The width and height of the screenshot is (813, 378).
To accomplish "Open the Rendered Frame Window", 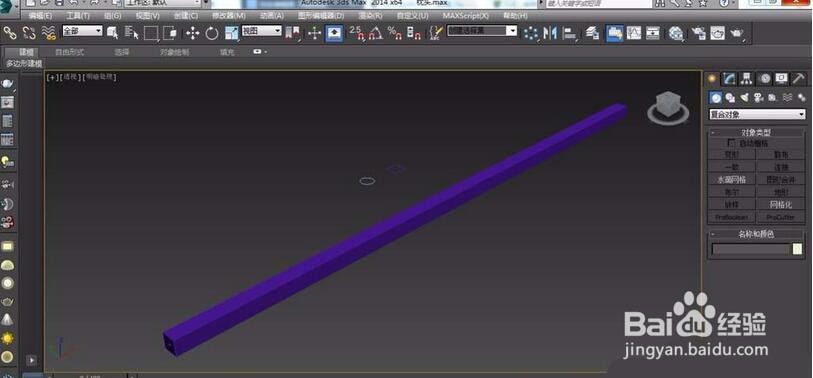I will pos(718,33).
